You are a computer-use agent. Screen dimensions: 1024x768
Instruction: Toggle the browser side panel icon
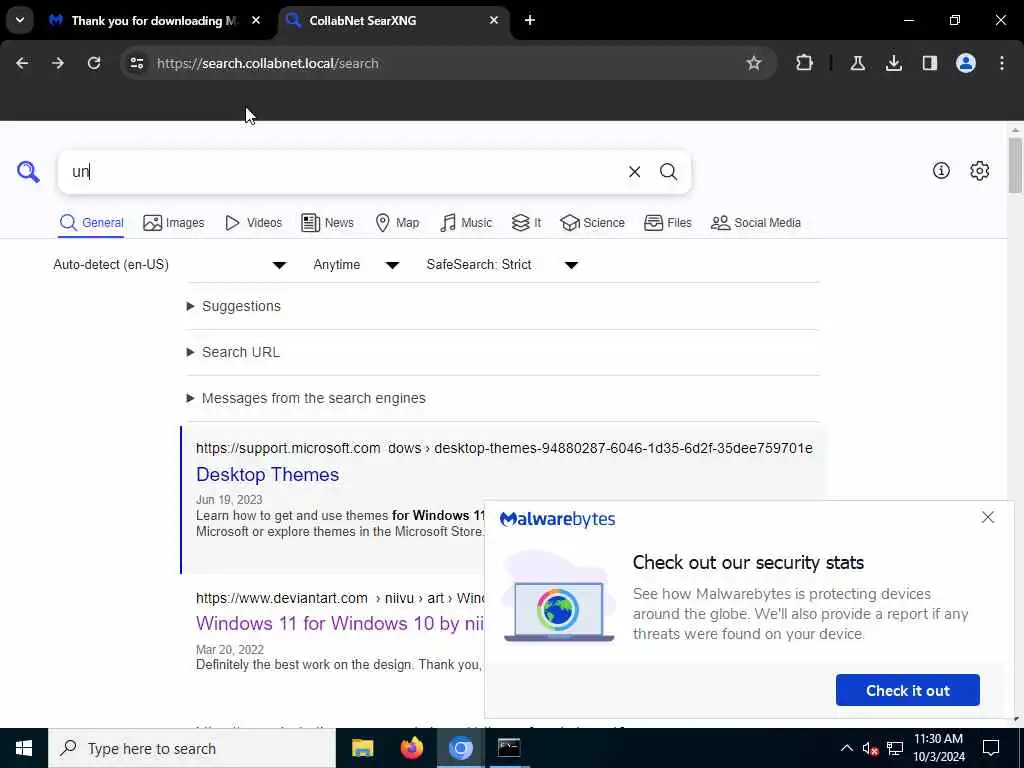point(929,63)
